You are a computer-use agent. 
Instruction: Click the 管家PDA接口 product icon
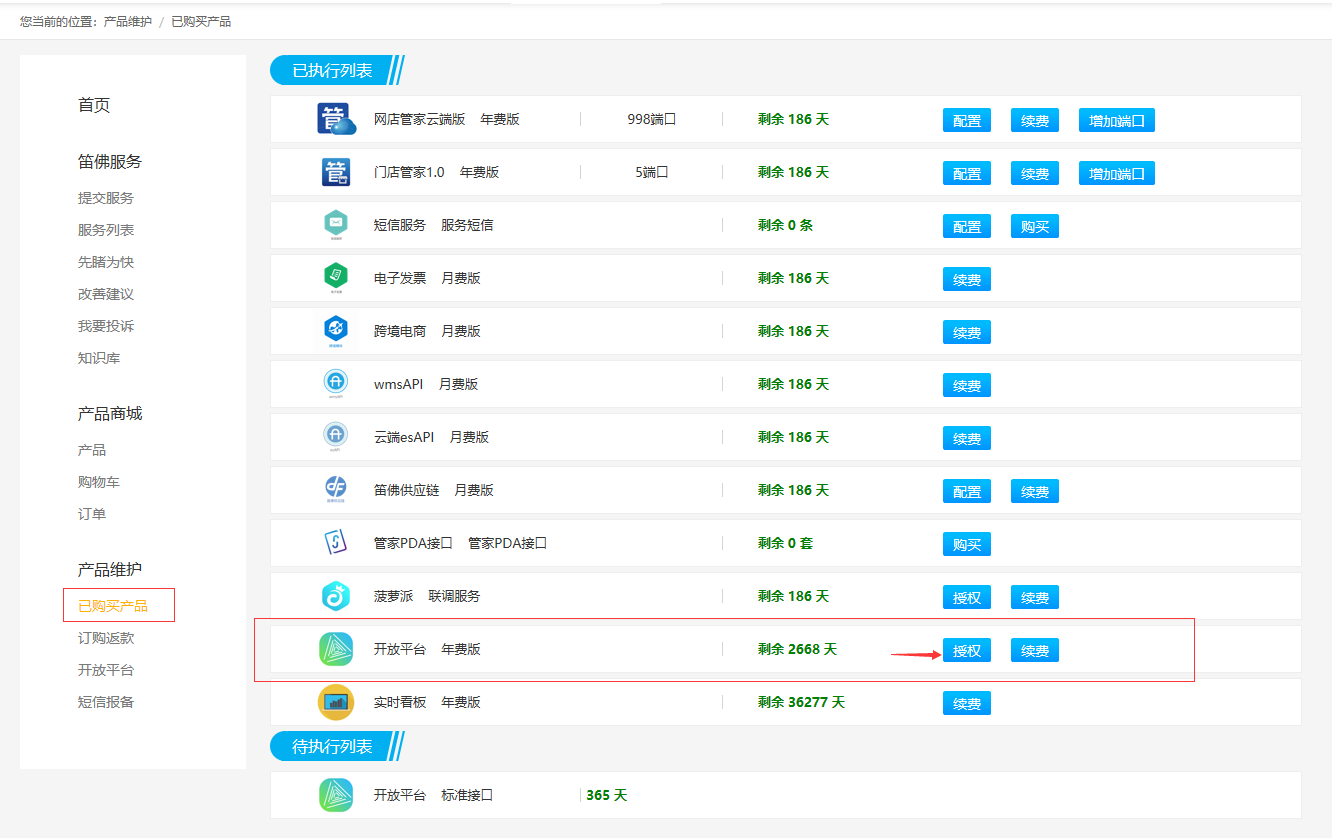(x=336, y=543)
